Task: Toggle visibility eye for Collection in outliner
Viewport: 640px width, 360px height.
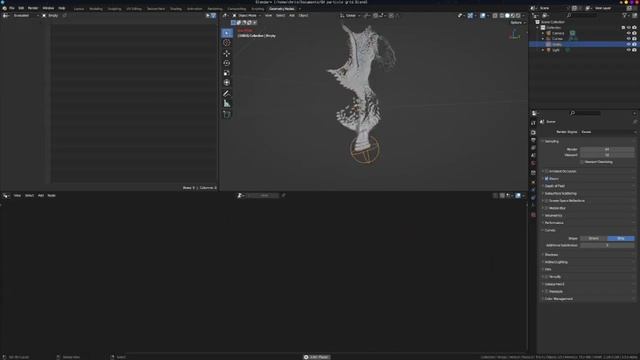Action: pos(629,28)
